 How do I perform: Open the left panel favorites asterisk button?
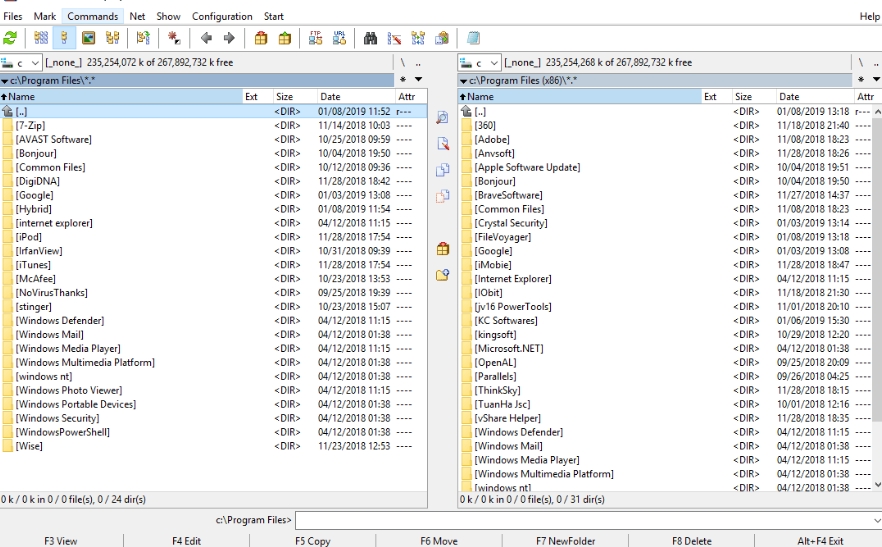coord(403,79)
